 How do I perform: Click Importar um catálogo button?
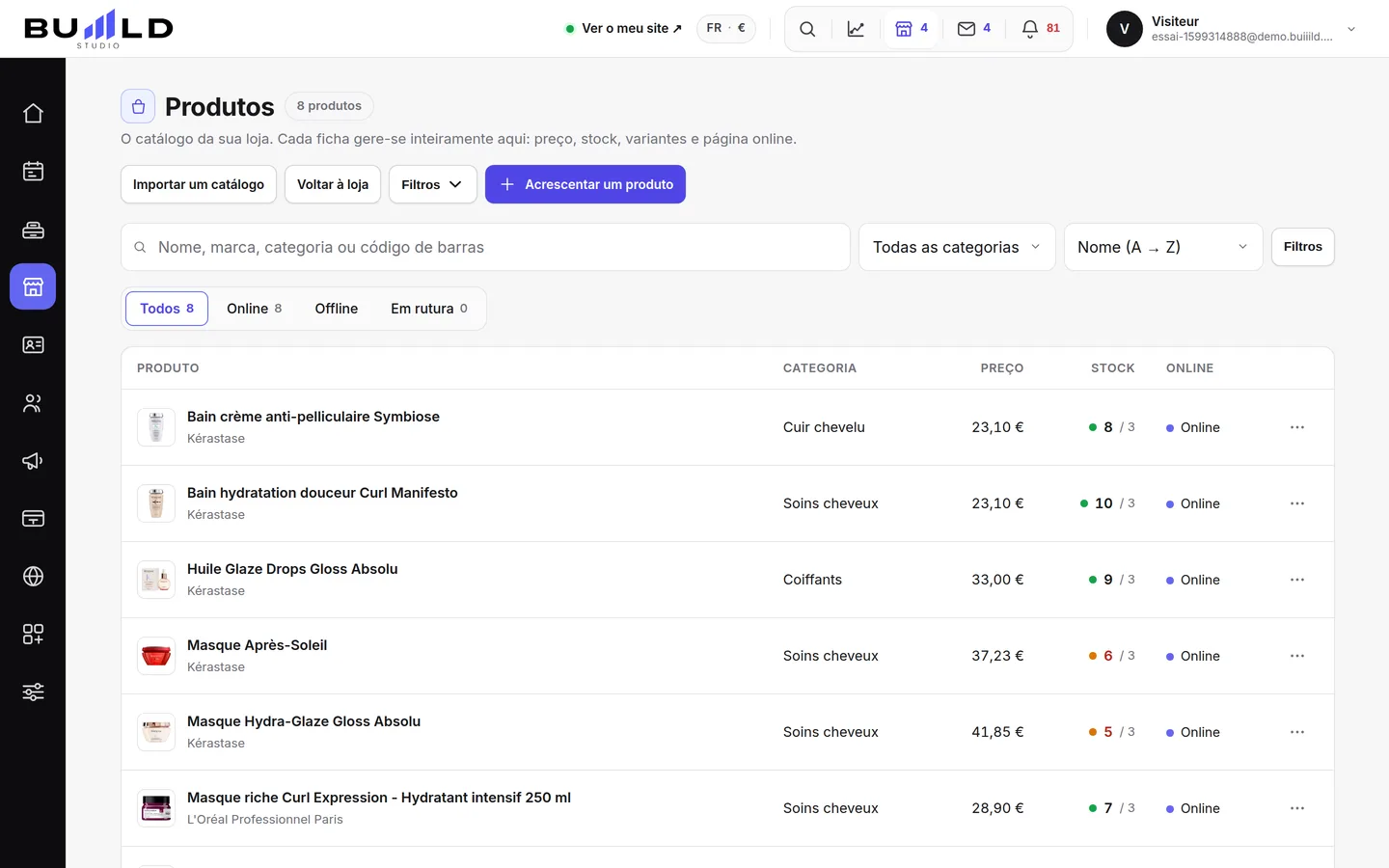[x=199, y=184]
